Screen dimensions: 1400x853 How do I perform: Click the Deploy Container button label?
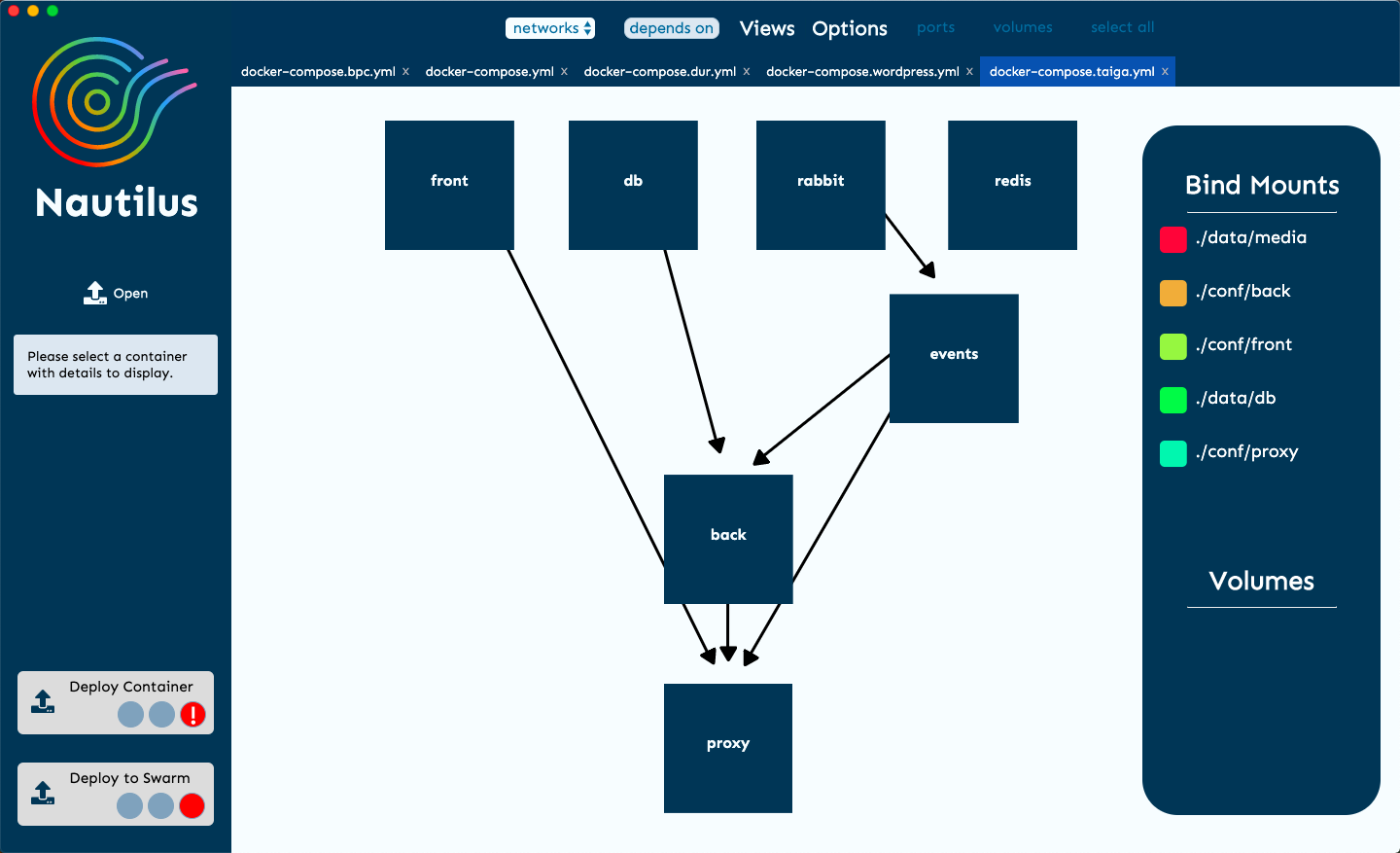[131, 687]
